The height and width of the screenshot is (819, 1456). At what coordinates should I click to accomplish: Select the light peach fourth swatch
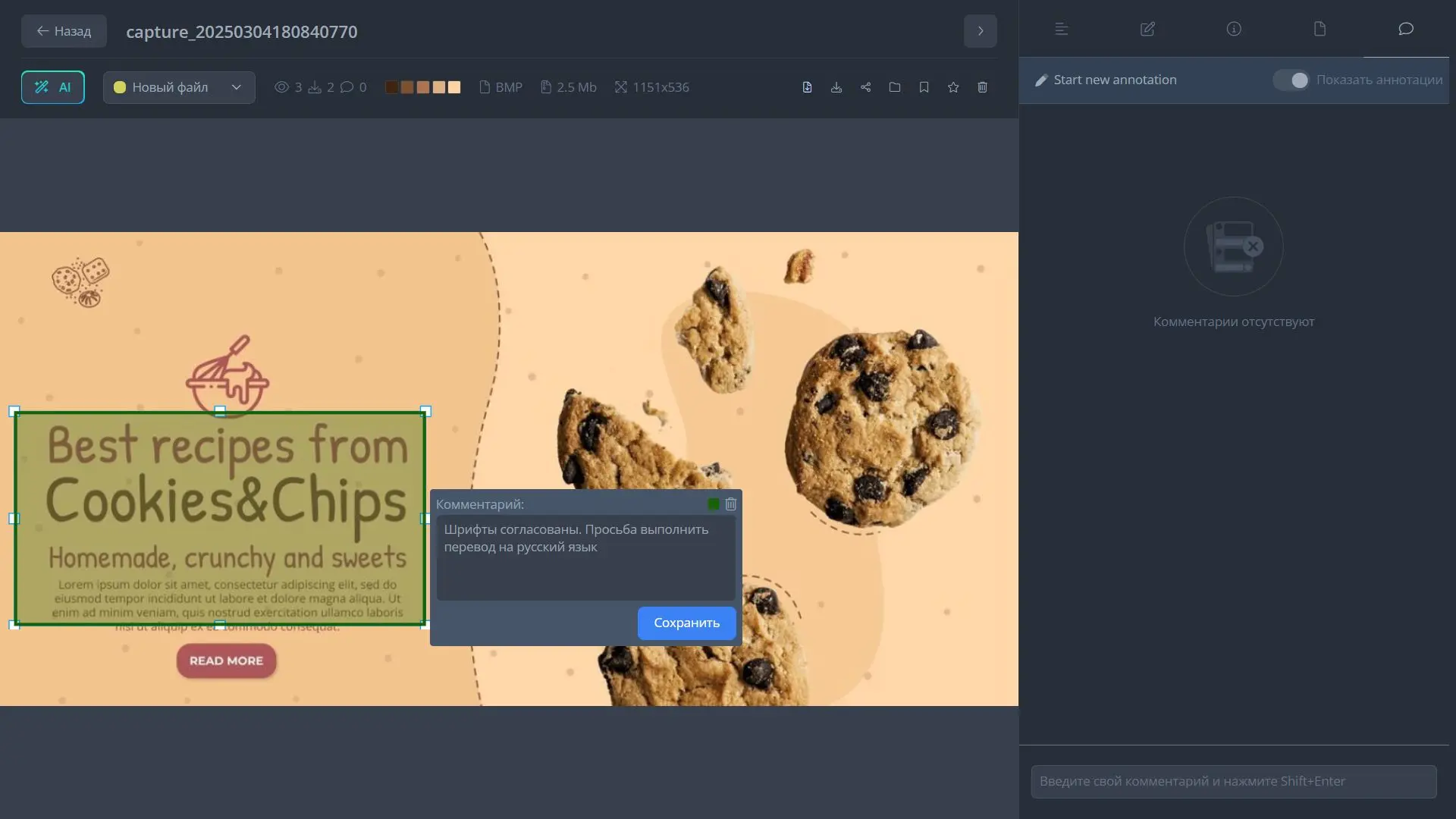[439, 87]
